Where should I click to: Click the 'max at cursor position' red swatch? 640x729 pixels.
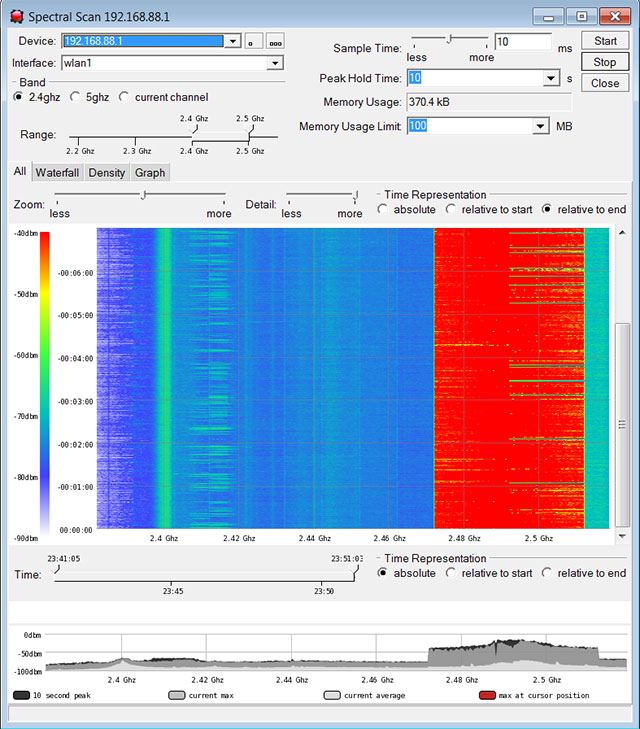(x=487, y=695)
